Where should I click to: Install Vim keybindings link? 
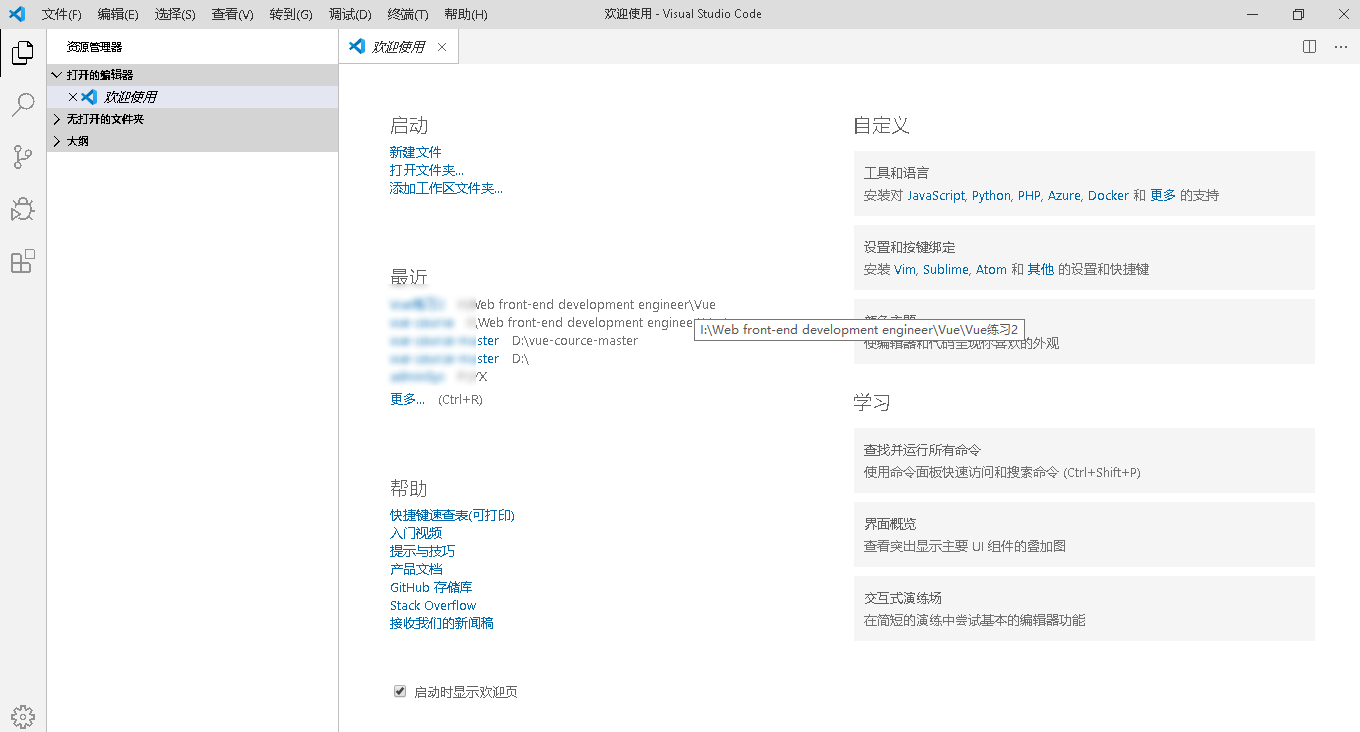(x=905, y=270)
